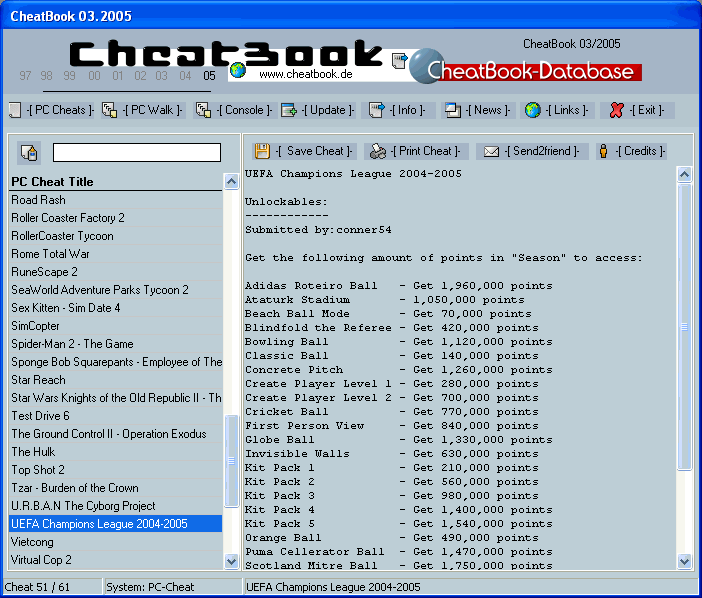Screen dimensions: 702x598
Task: Click the cheat list scrollbar thumb
Action: (x=231, y=461)
